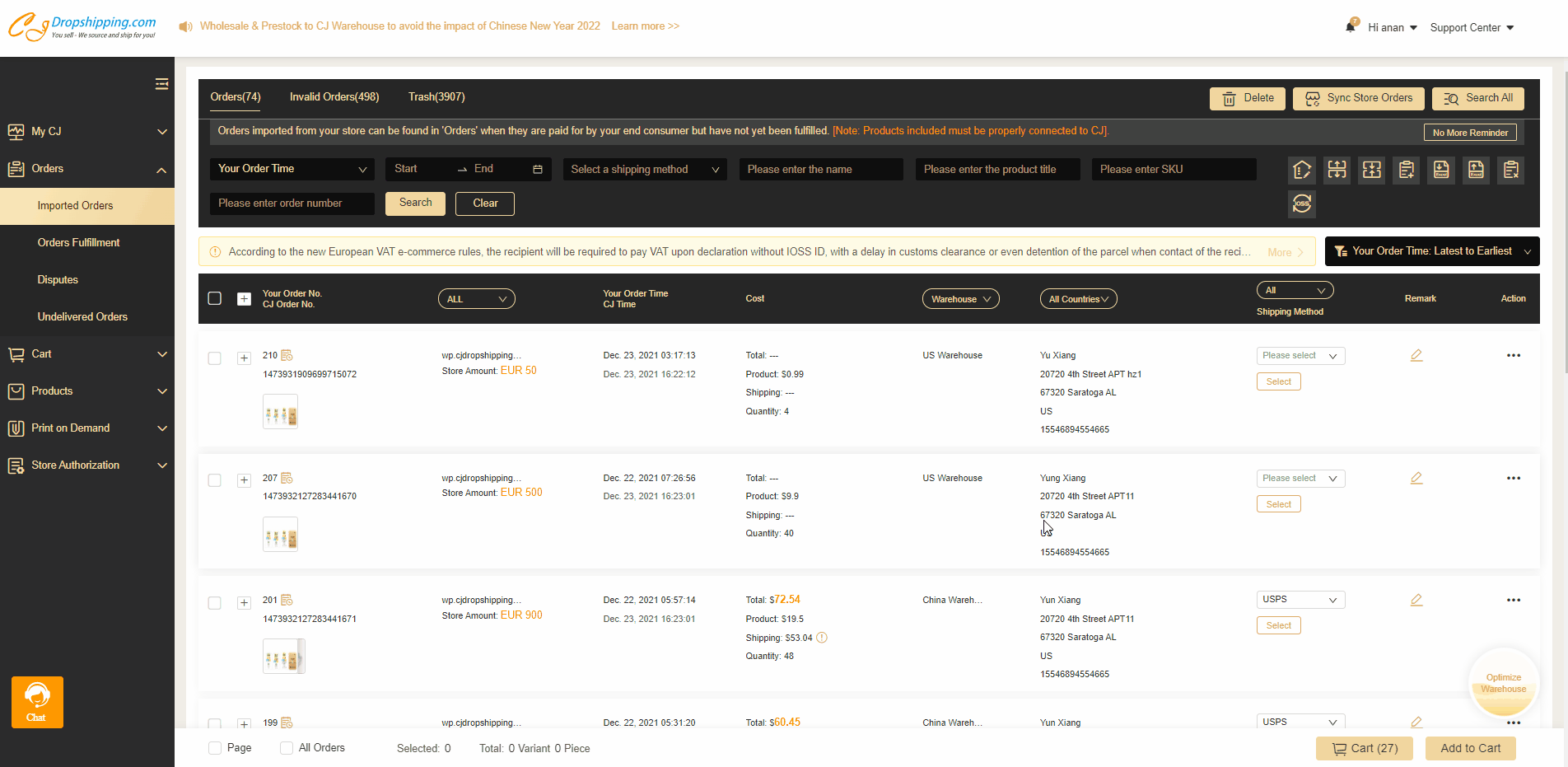Image resolution: width=1568 pixels, height=767 pixels.
Task: Open the IOSS synchronization tool
Action: 1302,203
